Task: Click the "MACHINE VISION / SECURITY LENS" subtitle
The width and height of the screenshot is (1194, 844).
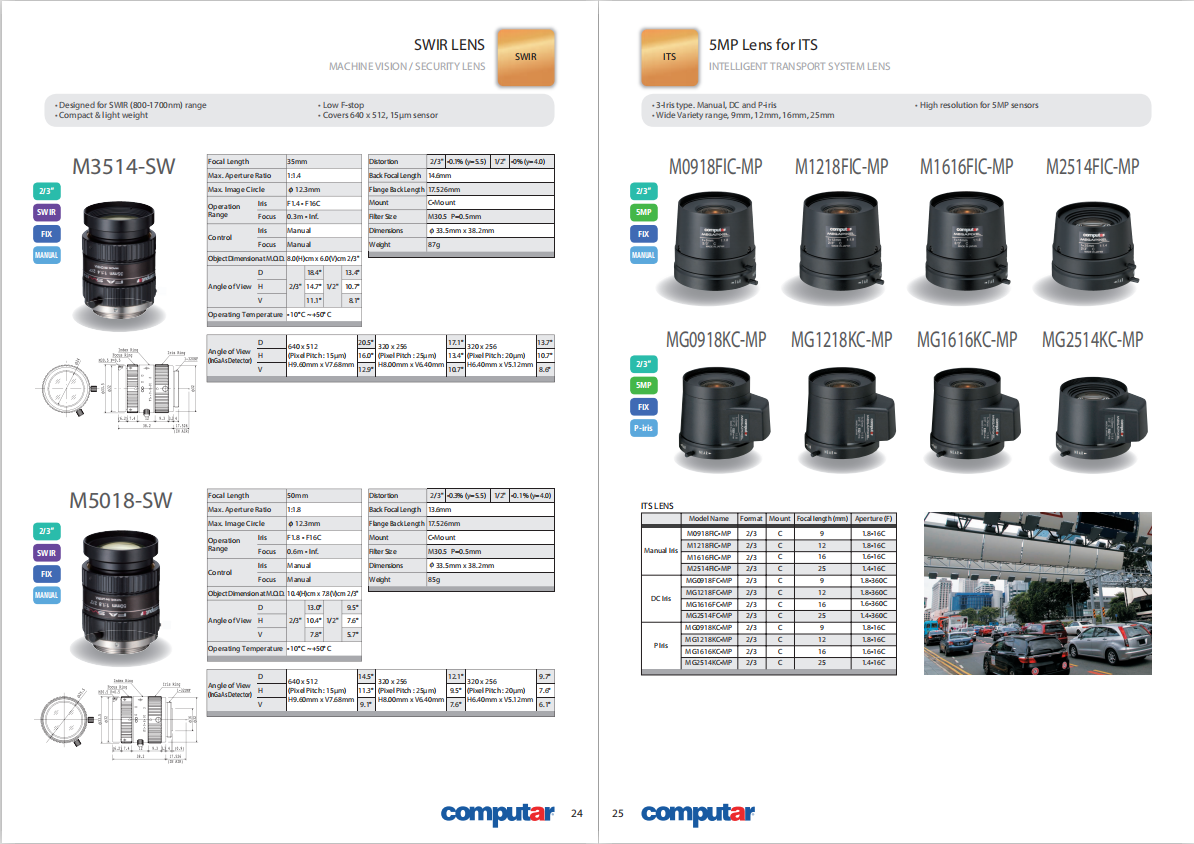Action: (x=407, y=66)
